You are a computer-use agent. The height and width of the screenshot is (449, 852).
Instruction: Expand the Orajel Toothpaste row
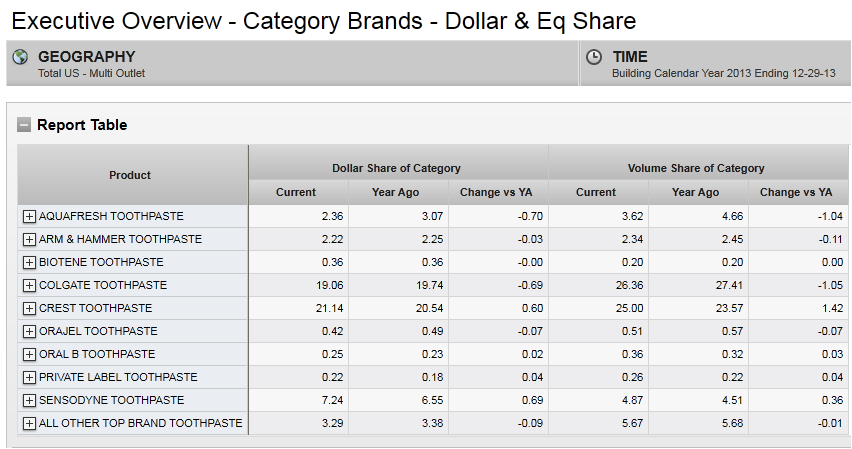tap(29, 331)
